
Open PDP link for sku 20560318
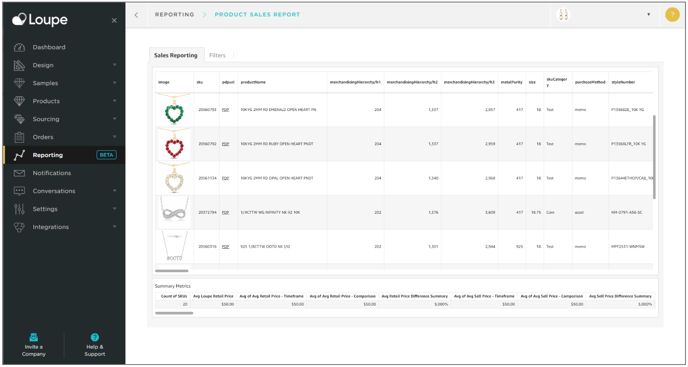click(226, 247)
